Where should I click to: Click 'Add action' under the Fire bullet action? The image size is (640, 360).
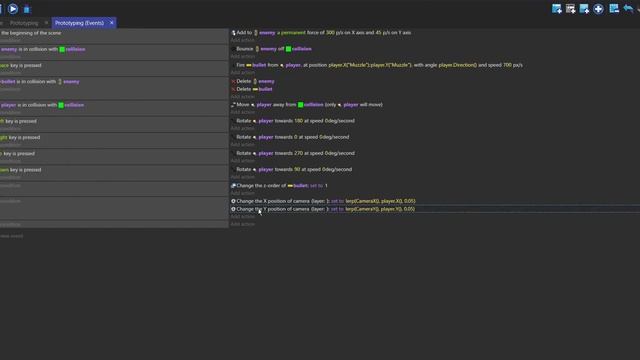coord(242,73)
